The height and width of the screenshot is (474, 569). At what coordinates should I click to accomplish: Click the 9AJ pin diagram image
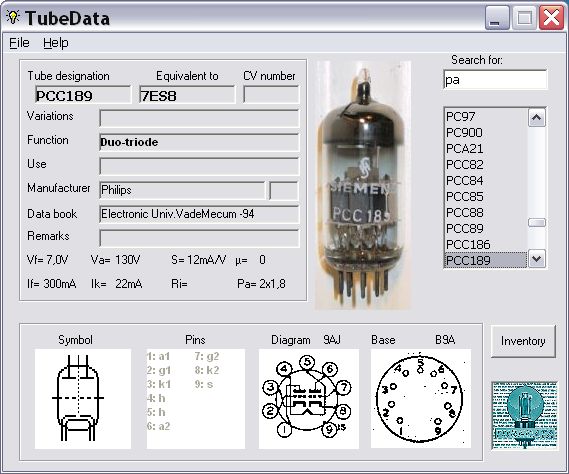click(x=309, y=399)
